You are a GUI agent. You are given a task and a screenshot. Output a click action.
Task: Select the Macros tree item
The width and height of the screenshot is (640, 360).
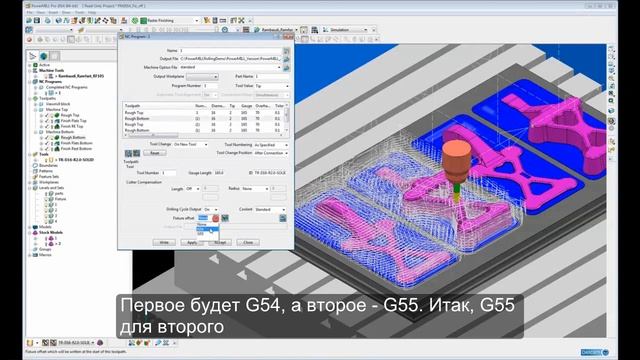tap(45, 255)
